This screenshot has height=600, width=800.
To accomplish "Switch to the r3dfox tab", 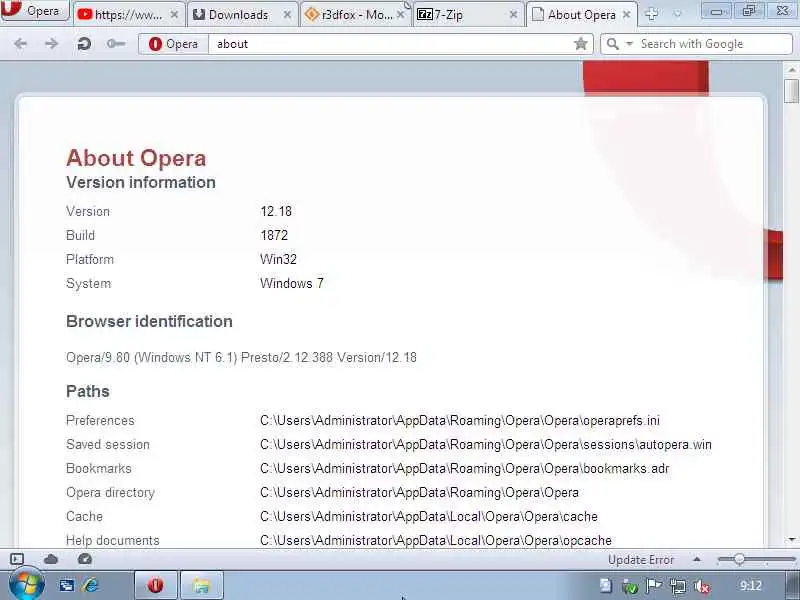I will [x=356, y=15].
